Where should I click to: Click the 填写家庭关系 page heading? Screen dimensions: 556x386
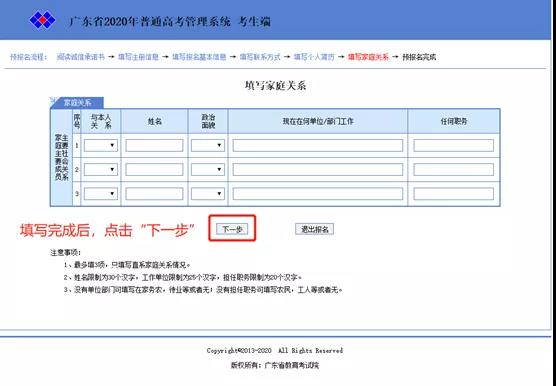275,85
